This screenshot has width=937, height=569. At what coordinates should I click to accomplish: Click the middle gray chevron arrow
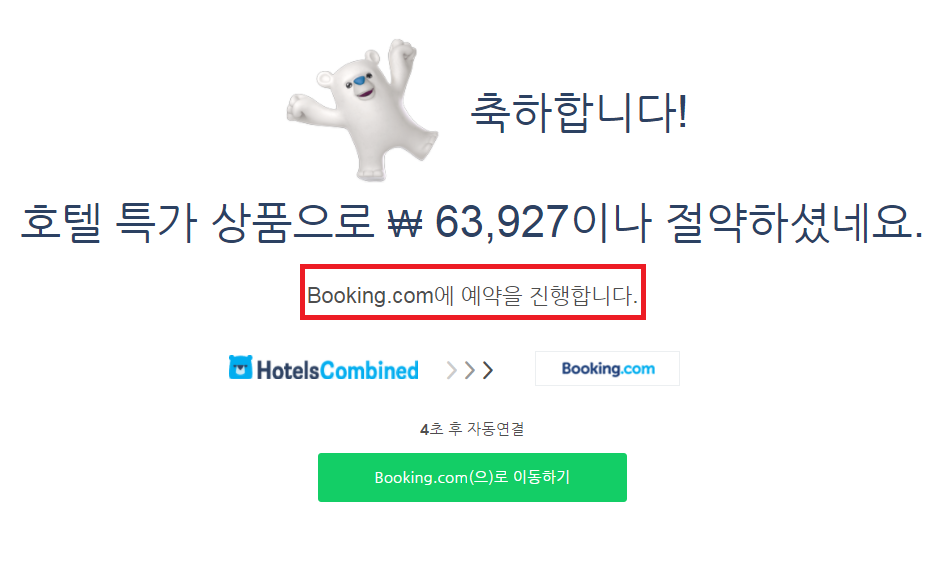(x=470, y=371)
